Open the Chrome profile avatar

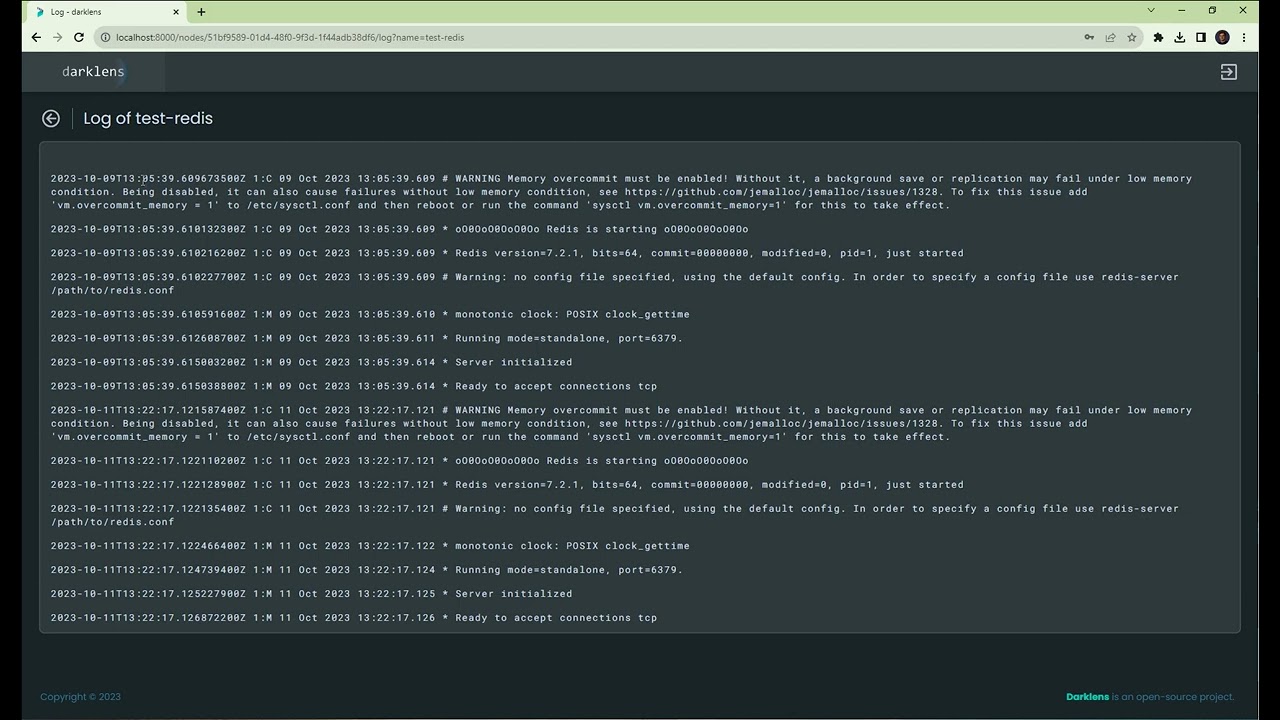coord(1222,37)
